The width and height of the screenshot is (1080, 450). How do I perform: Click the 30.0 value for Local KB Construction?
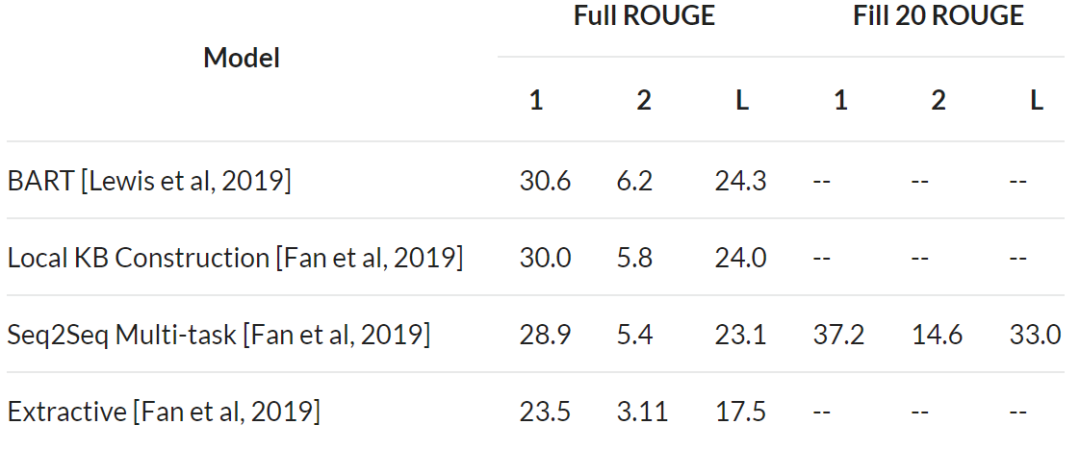[545, 258]
